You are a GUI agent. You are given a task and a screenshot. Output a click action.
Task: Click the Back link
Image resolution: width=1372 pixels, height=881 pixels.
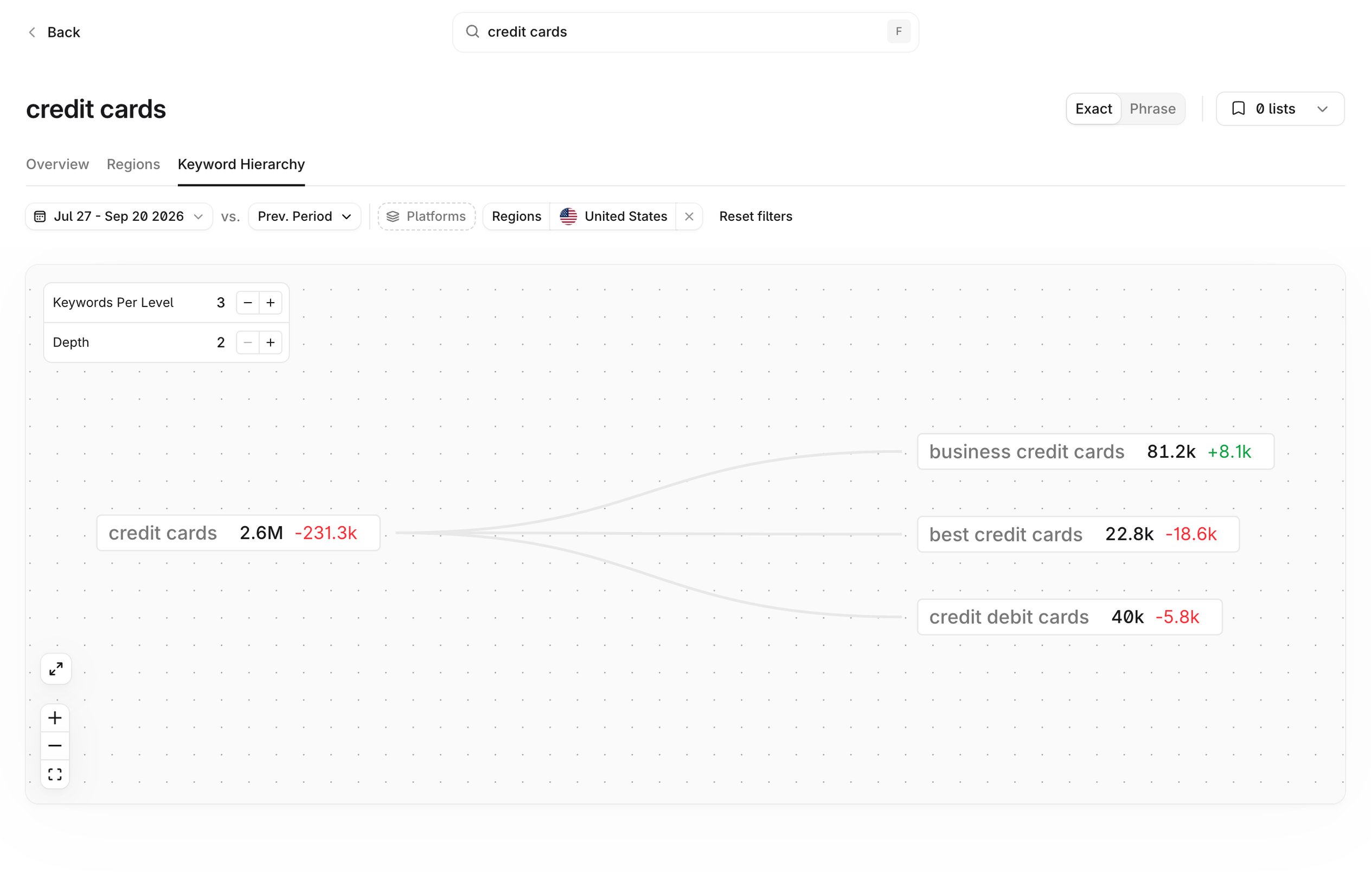(54, 32)
